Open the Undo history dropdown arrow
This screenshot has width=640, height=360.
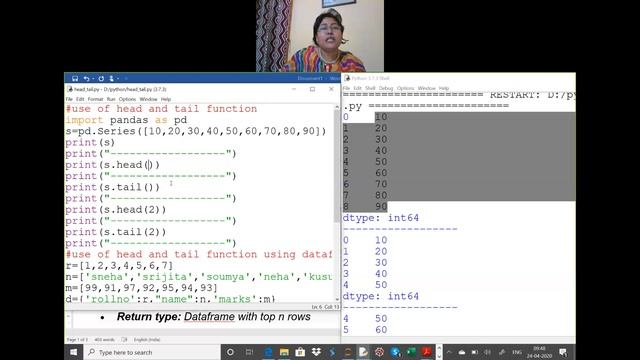coord(93,78)
